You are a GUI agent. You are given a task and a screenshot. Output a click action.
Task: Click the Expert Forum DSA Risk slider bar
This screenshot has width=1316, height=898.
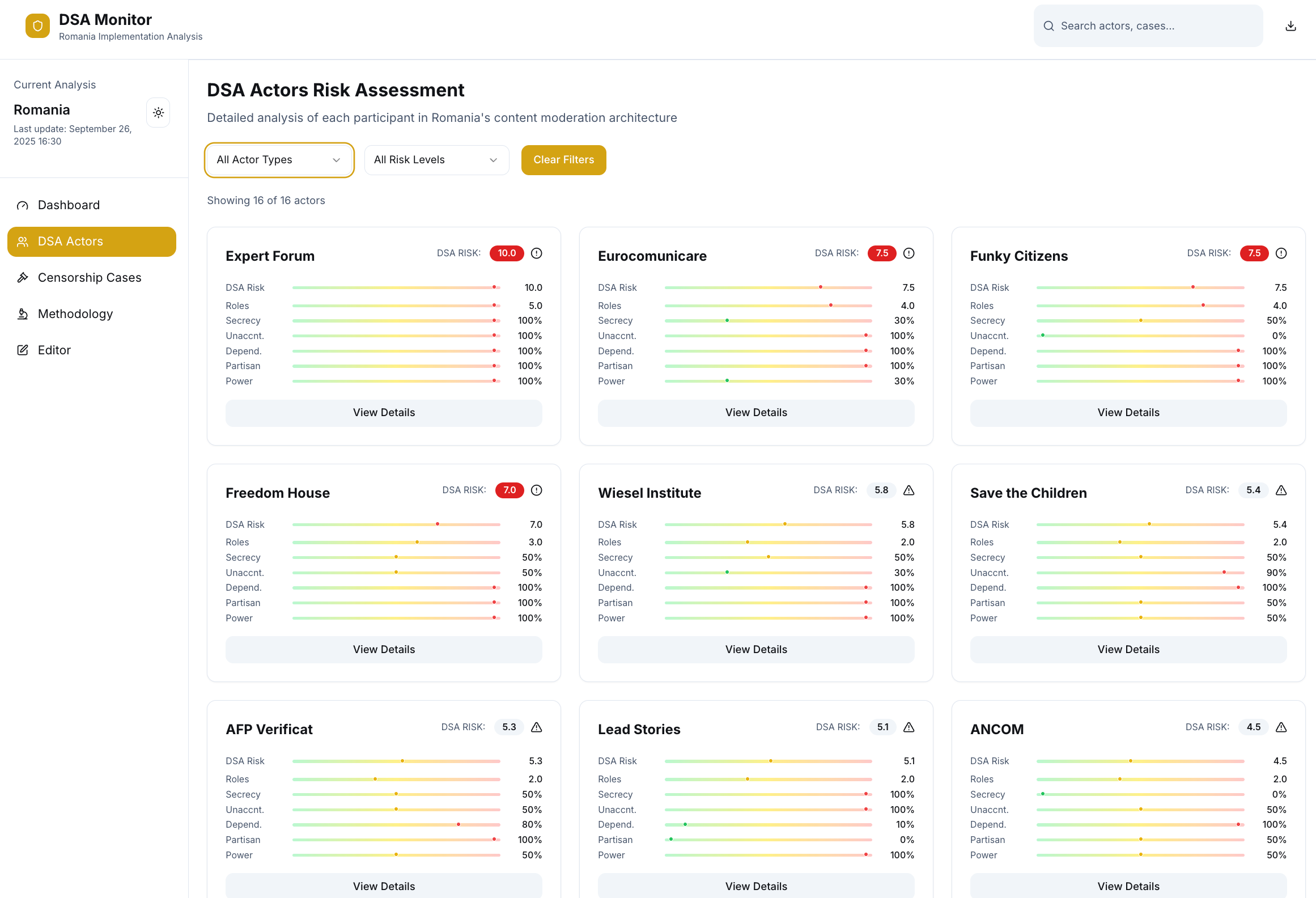point(396,287)
